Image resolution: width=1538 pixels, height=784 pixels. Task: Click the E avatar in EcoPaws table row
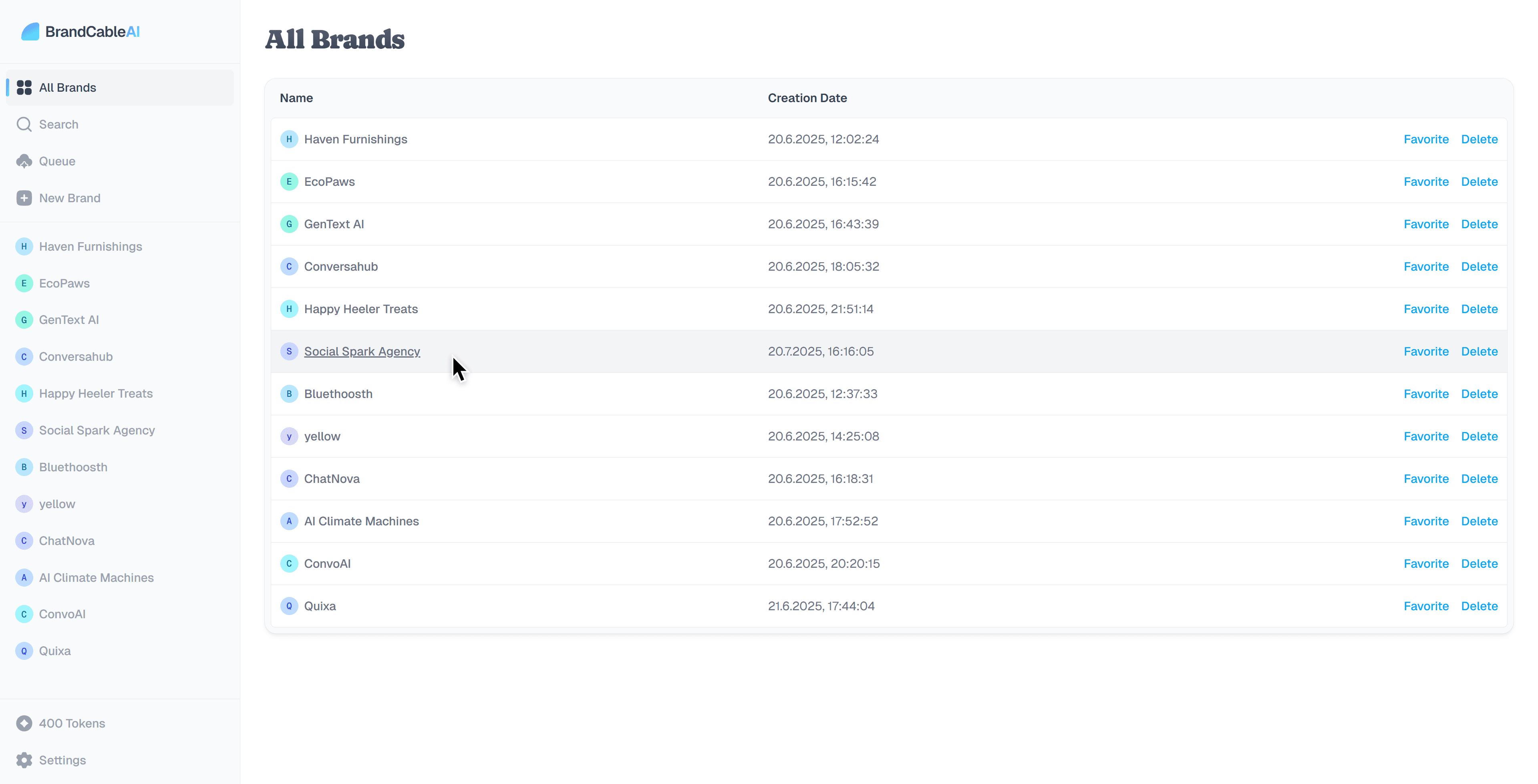289,181
